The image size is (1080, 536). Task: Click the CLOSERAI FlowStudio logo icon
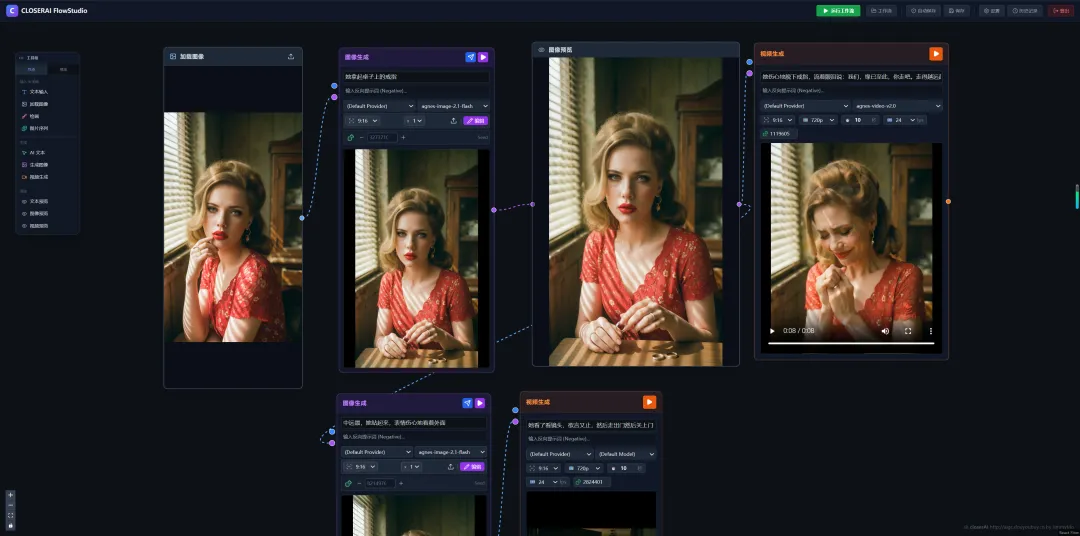(12, 10)
